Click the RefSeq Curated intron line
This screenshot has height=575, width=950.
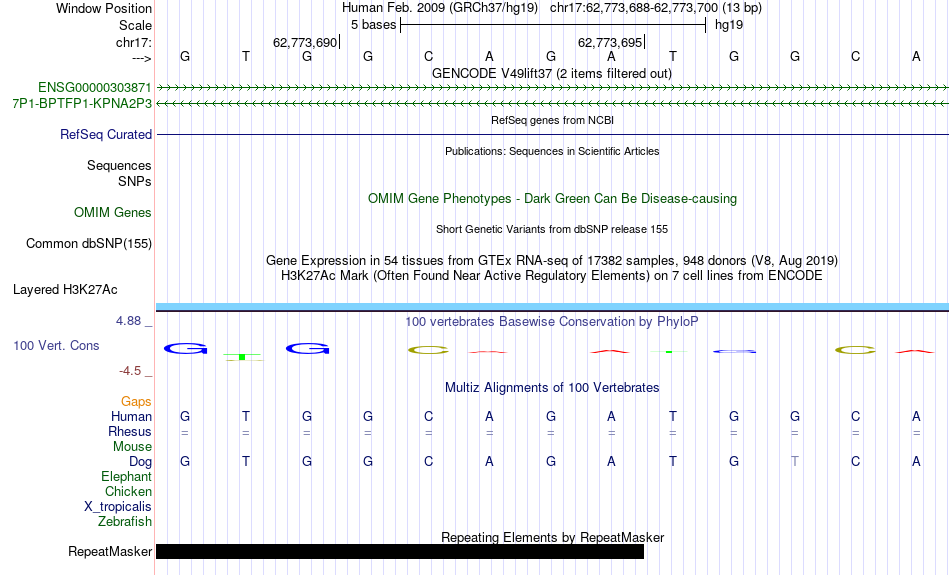552,134
